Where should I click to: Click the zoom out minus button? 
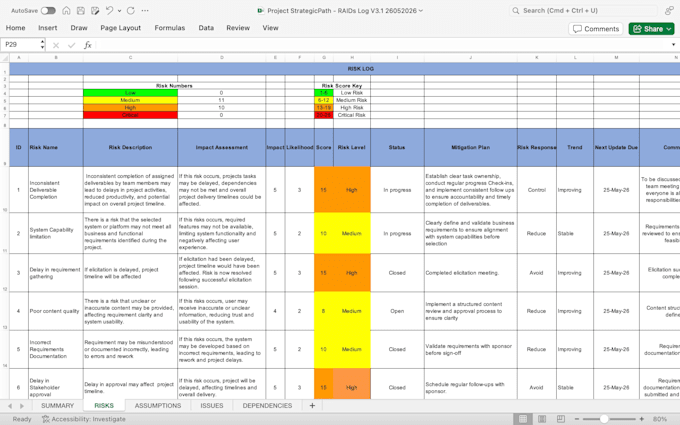coord(576,419)
